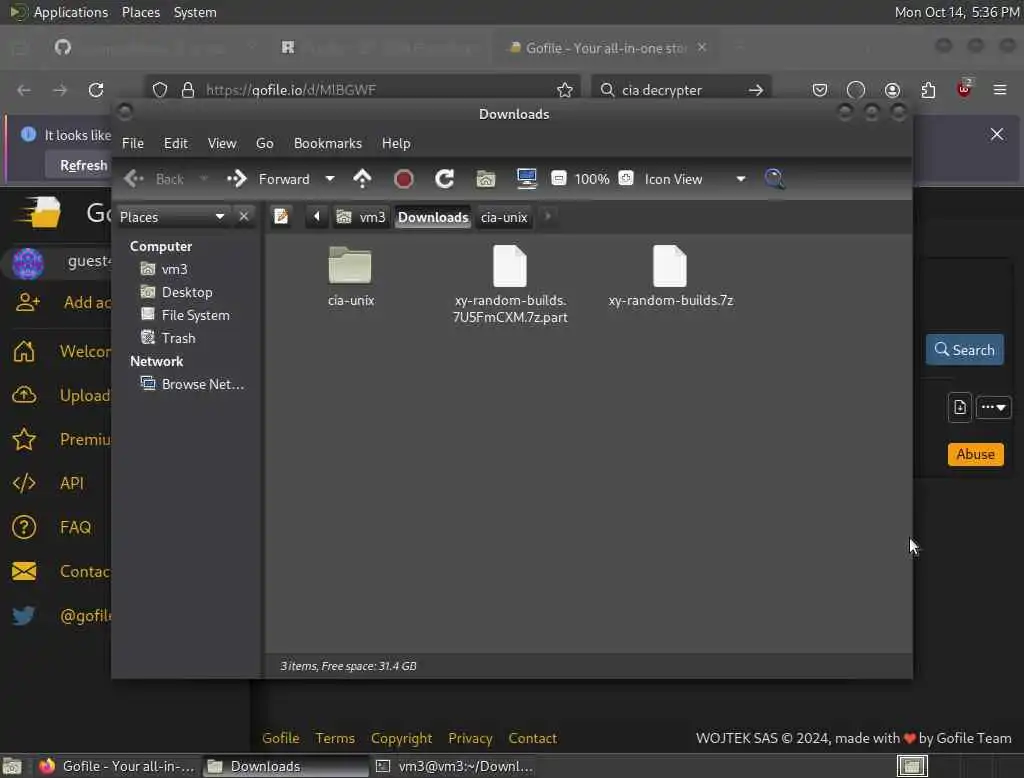Open the View menu

pos(222,143)
